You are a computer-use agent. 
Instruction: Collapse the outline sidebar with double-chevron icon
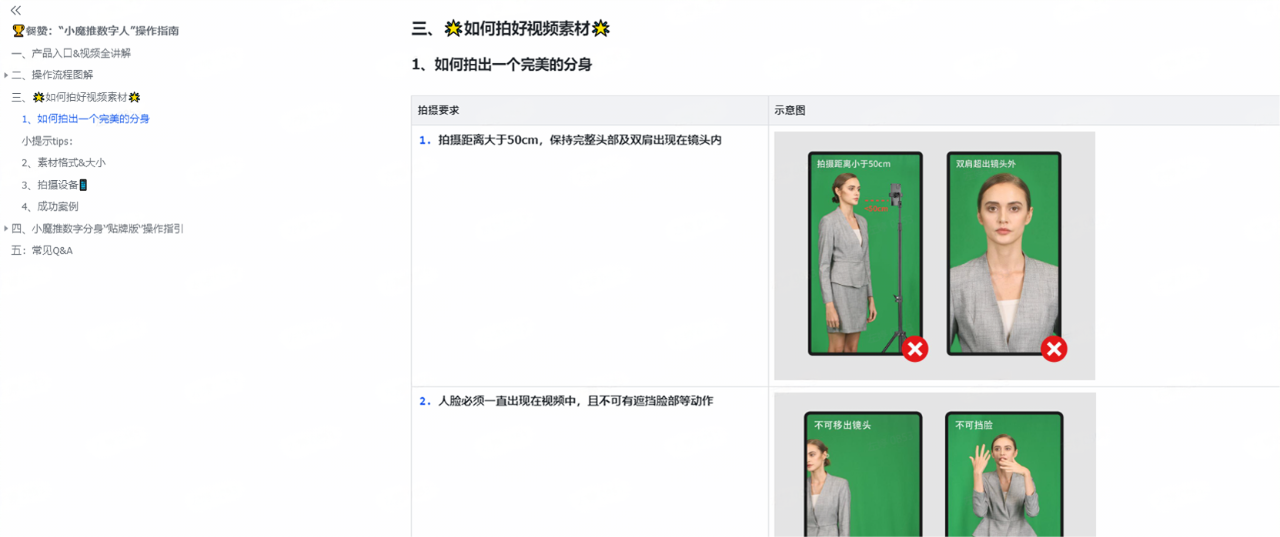point(16,10)
